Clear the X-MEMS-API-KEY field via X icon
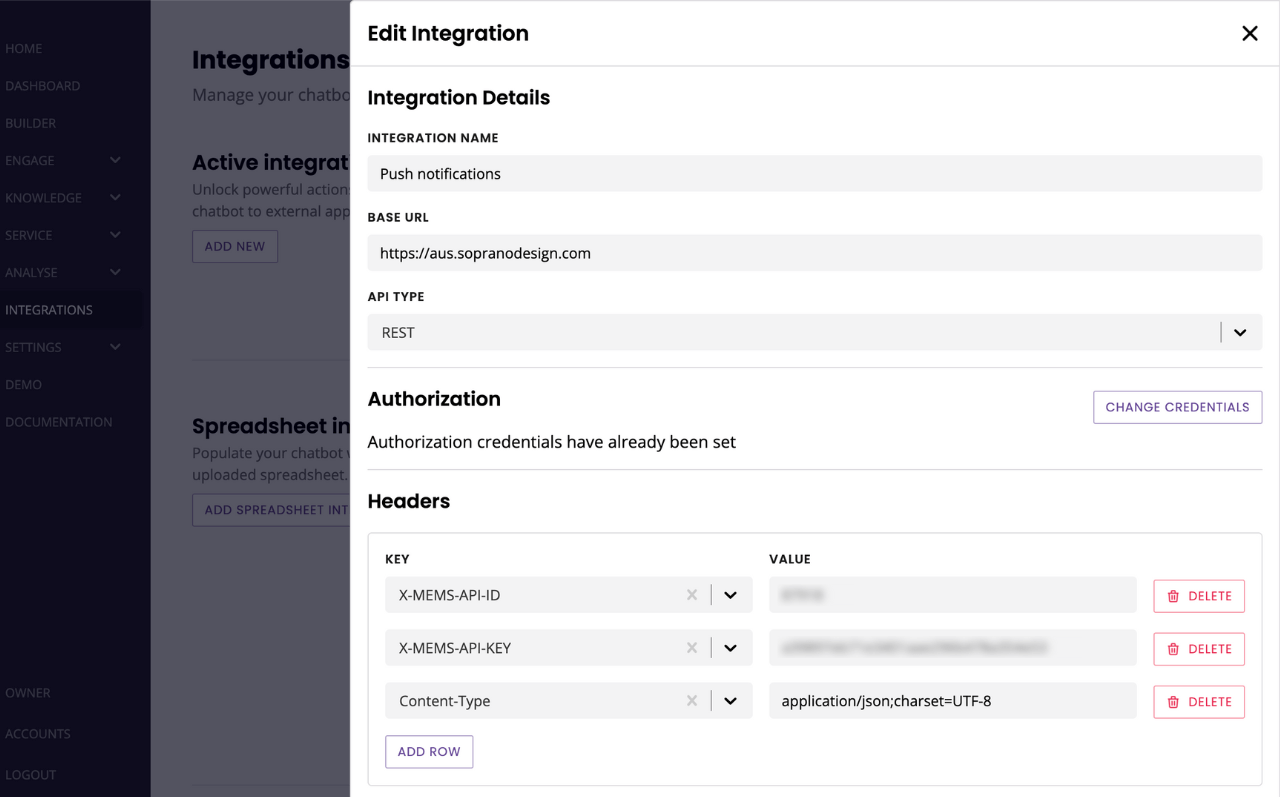 pos(691,647)
